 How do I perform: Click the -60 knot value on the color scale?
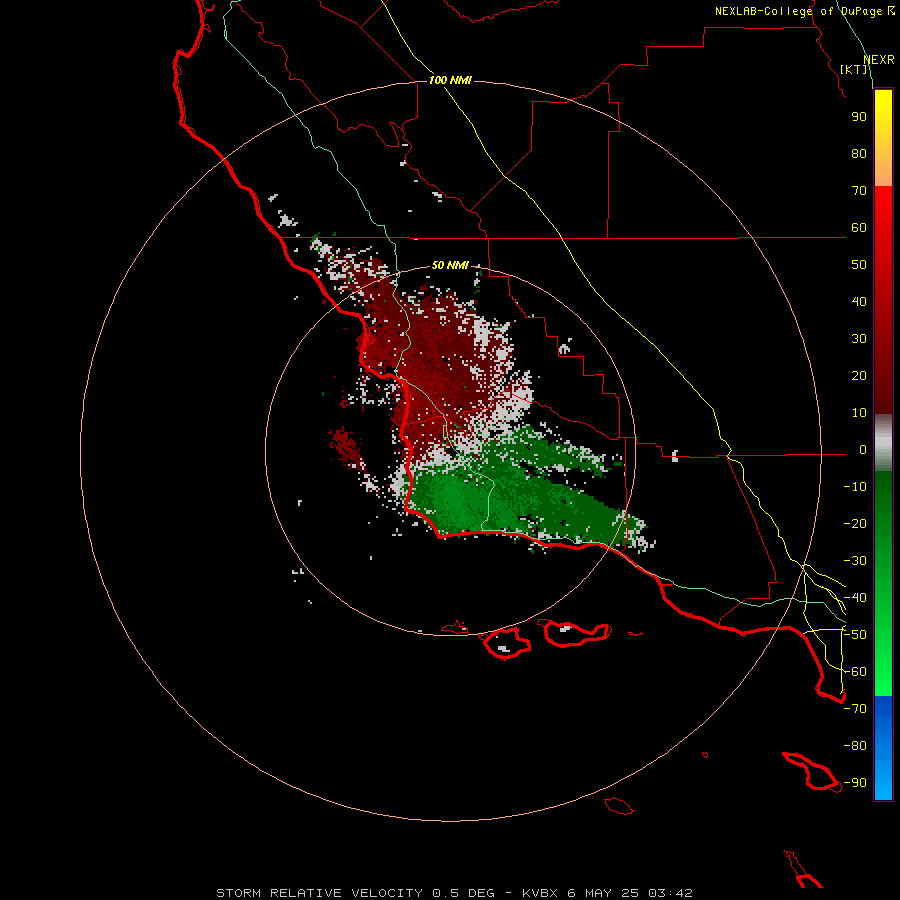[855, 672]
